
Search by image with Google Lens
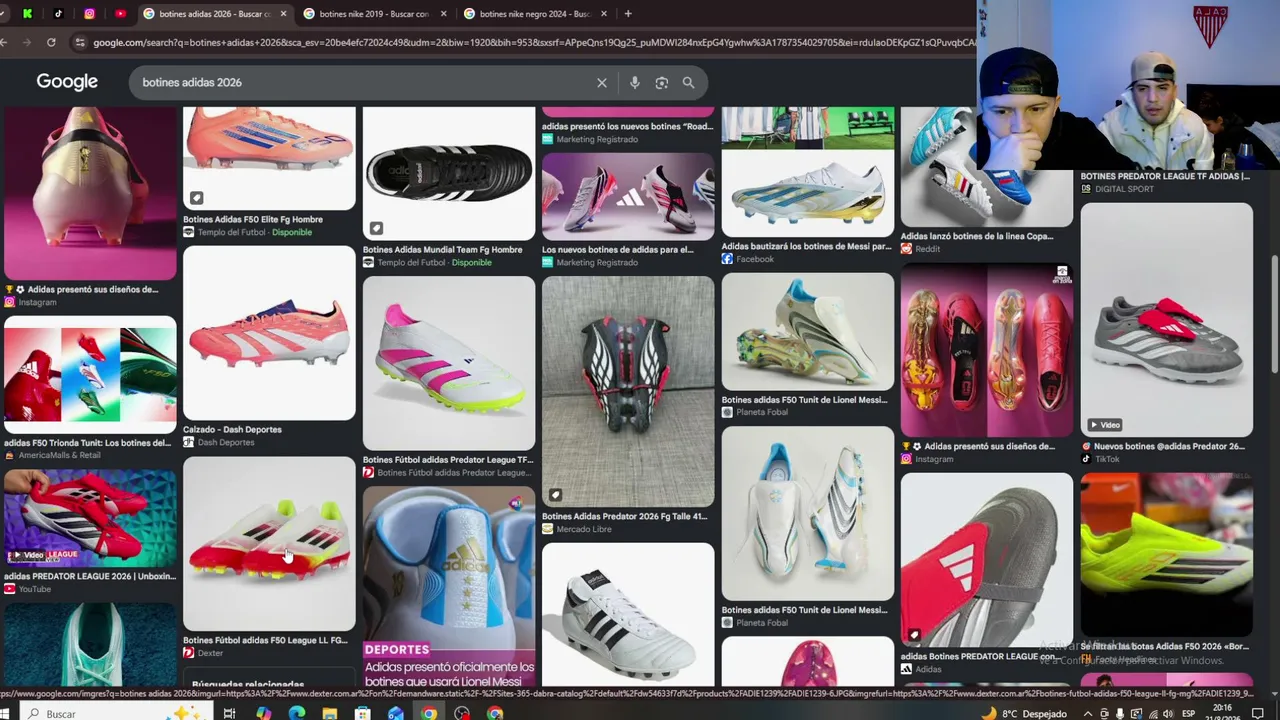pyautogui.click(x=661, y=82)
